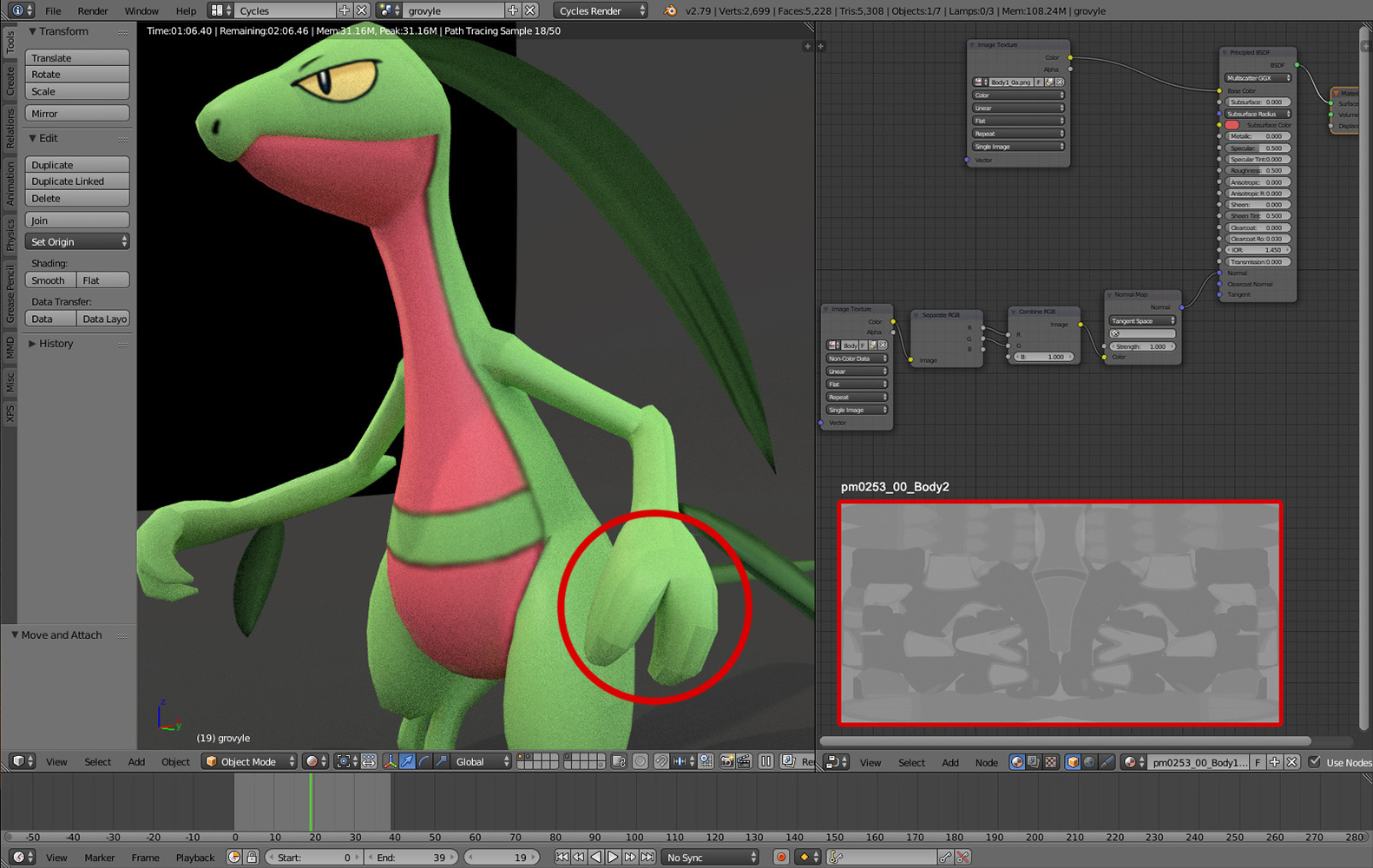Toggle the Use Nodes checkbox
Viewport: 1373px width, 868px height.
(1315, 762)
